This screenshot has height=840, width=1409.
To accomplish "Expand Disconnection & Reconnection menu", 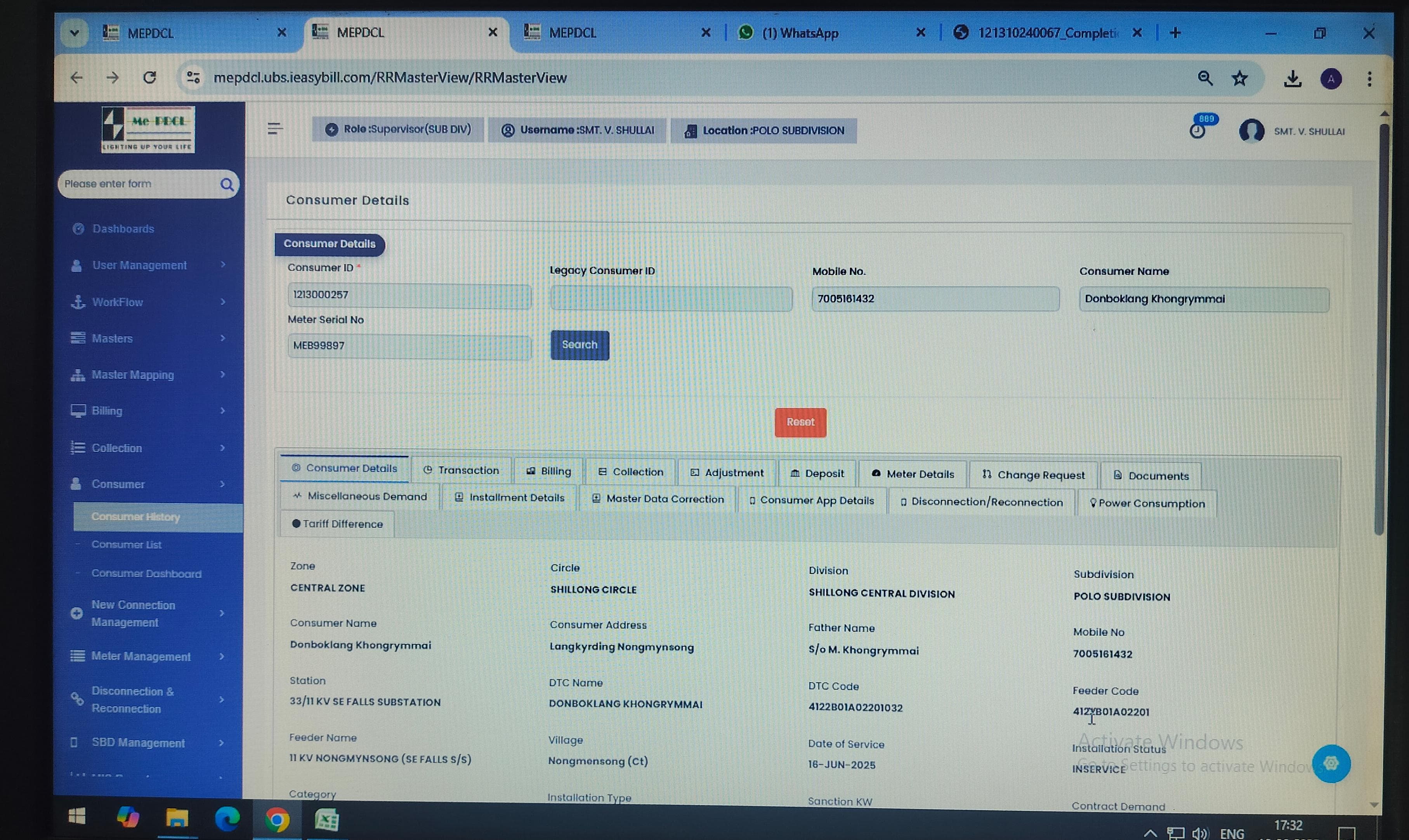I will pos(149,699).
